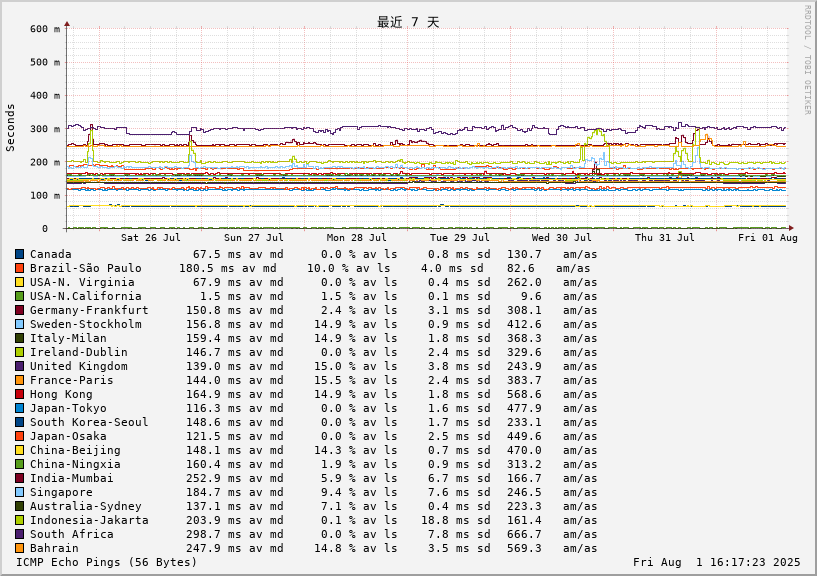Viewport: 817px width, 576px height.
Task: Click the USA-N. Virginia yellow swatch
Action: (20, 283)
